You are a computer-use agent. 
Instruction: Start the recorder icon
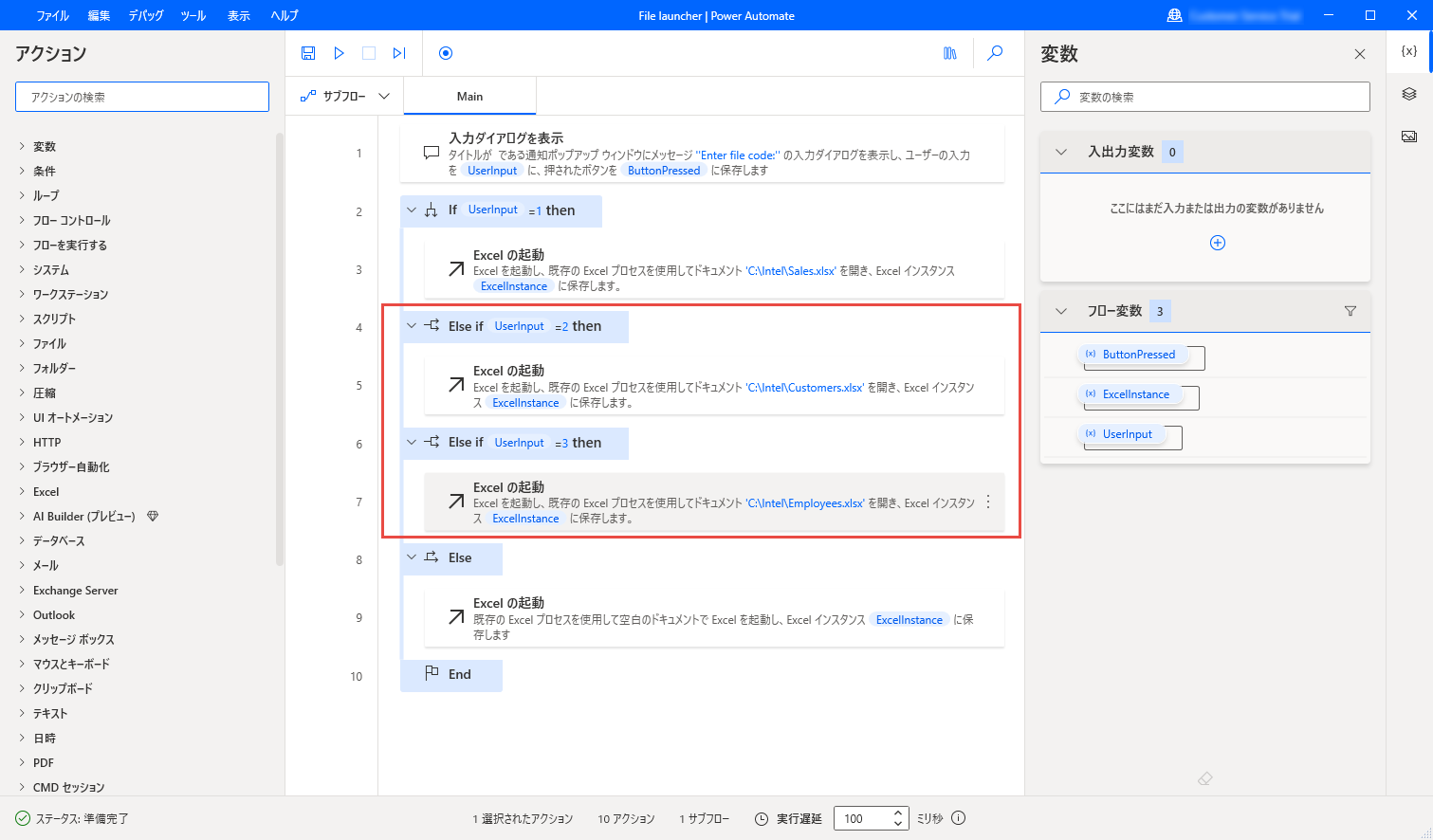(446, 53)
